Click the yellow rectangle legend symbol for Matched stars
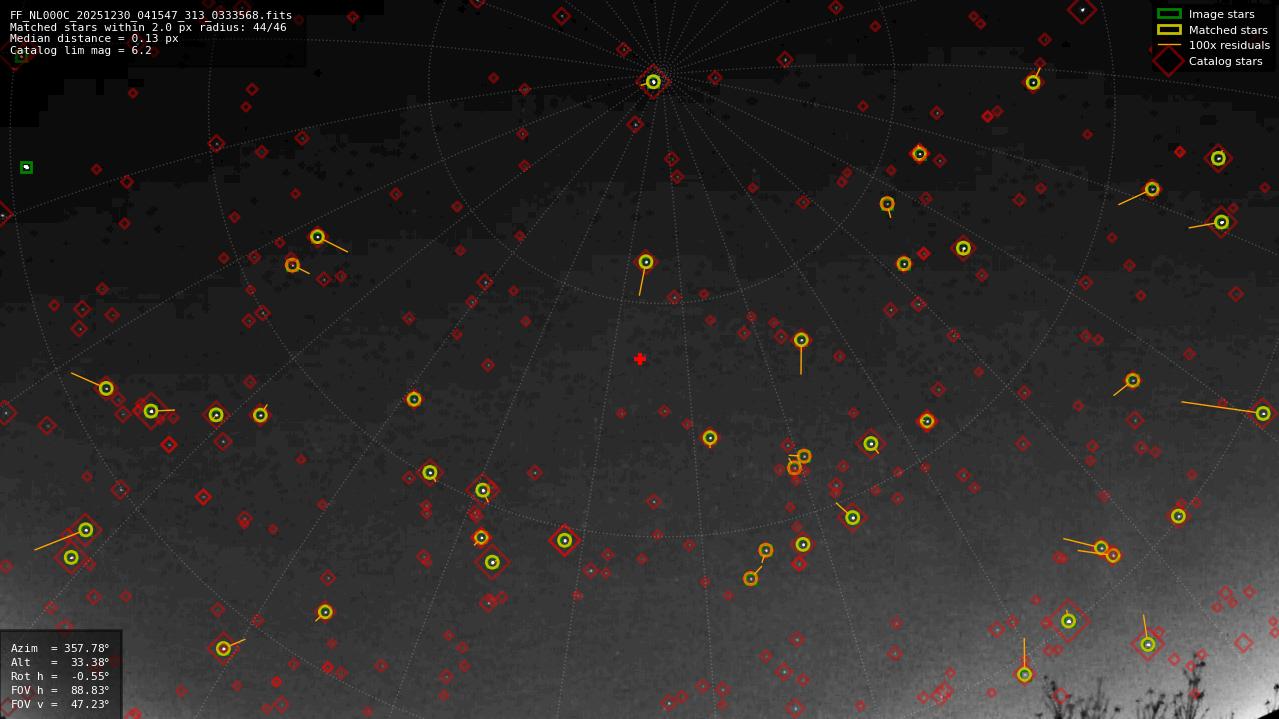 [x=1169, y=30]
